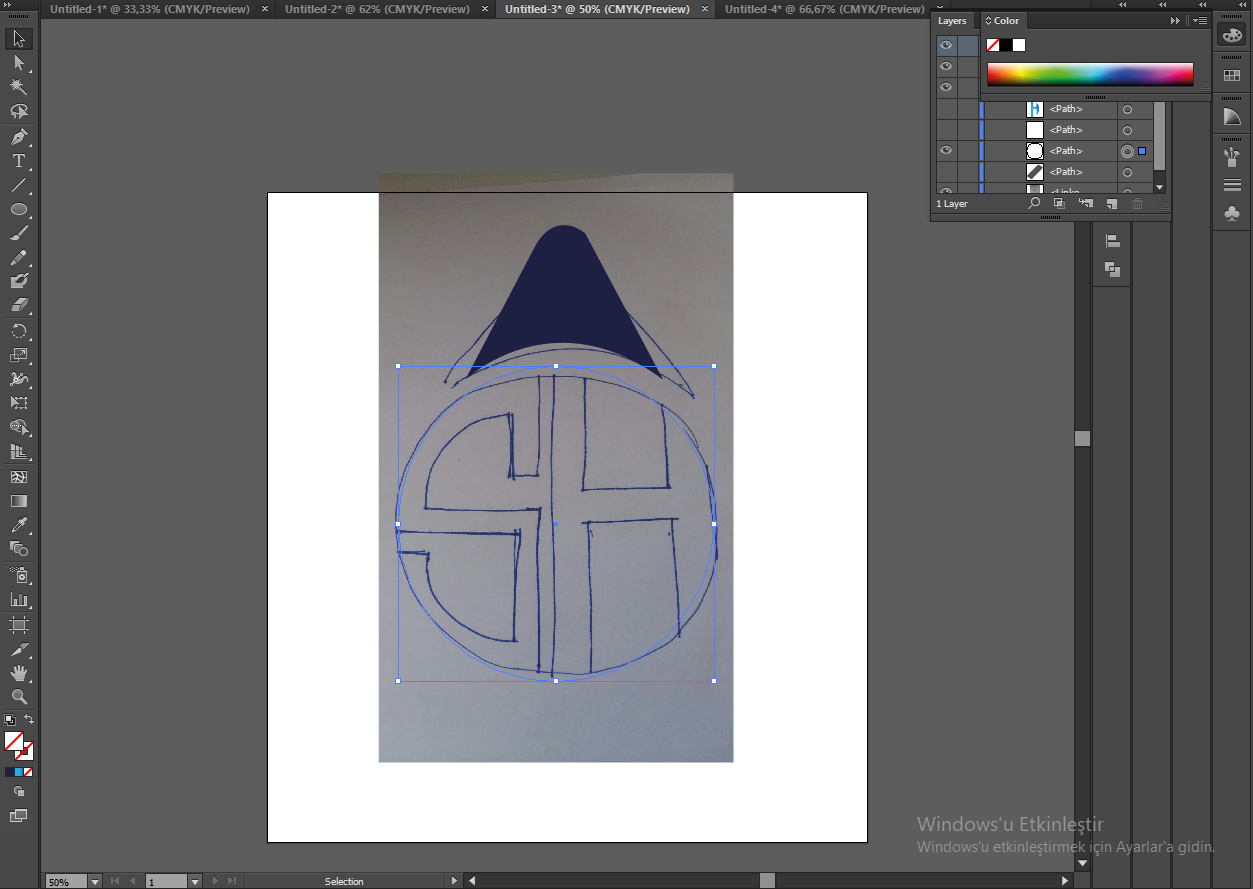Select the Mesh tool
1253x889 pixels.
coord(19,477)
